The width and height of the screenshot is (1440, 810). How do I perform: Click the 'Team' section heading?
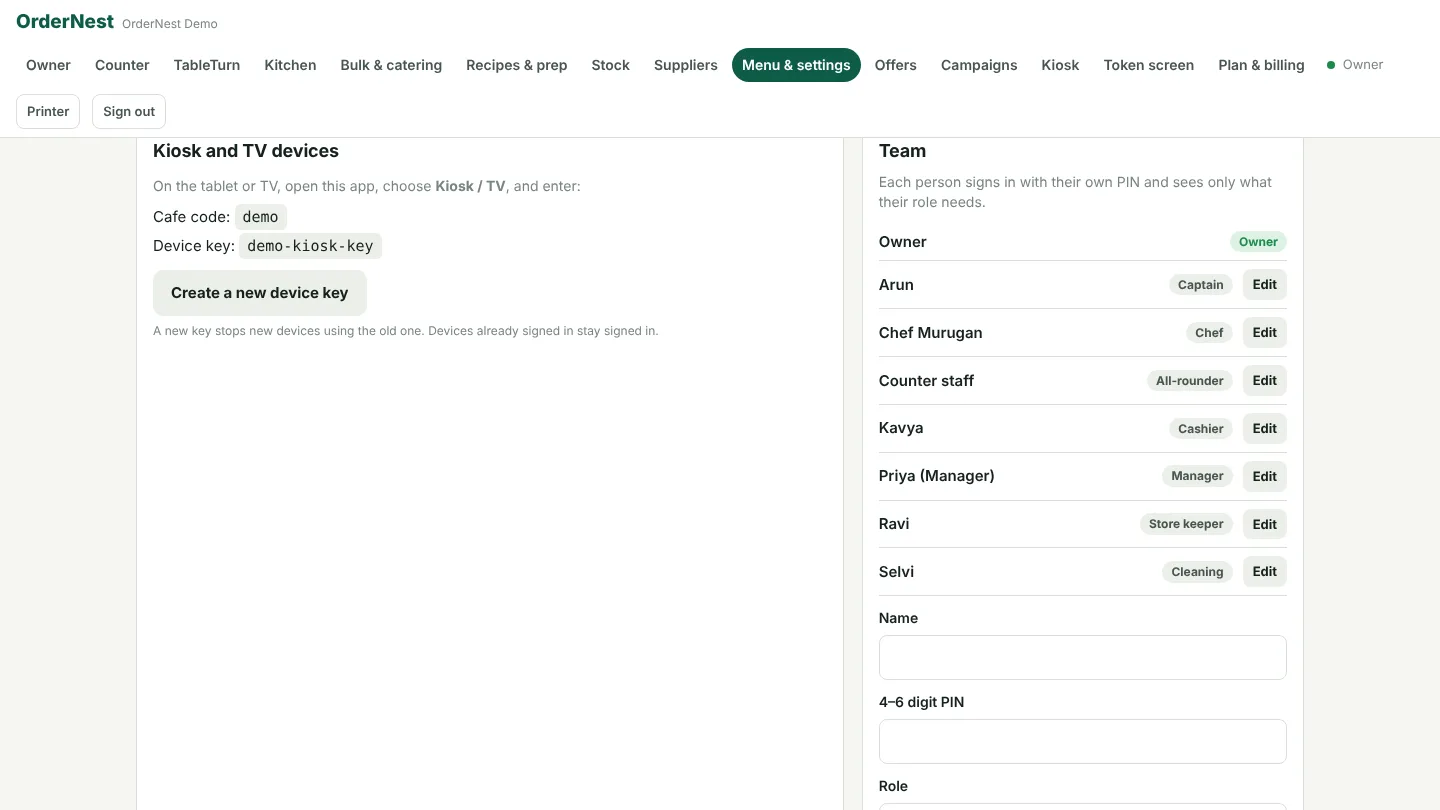[x=902, y=151]
